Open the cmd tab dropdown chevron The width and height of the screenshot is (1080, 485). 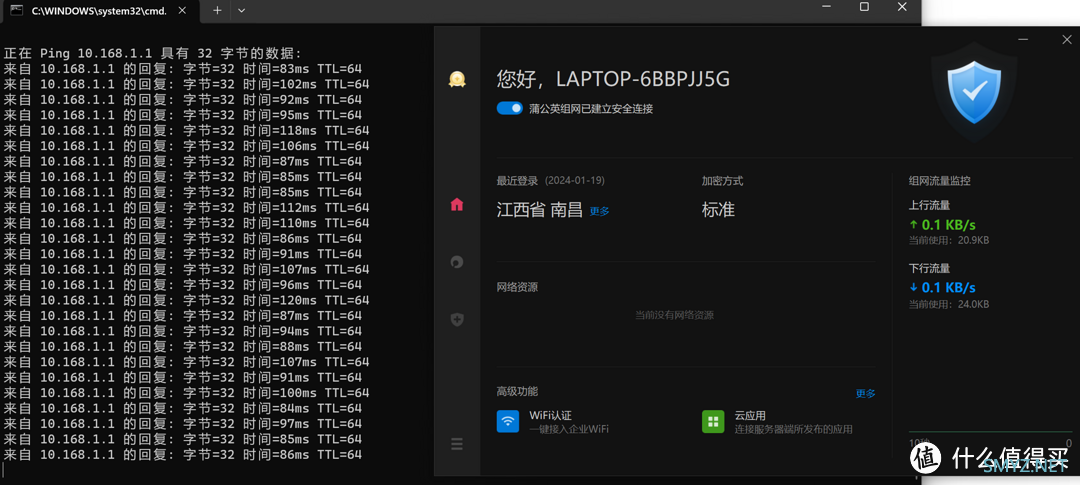[241, 10]
